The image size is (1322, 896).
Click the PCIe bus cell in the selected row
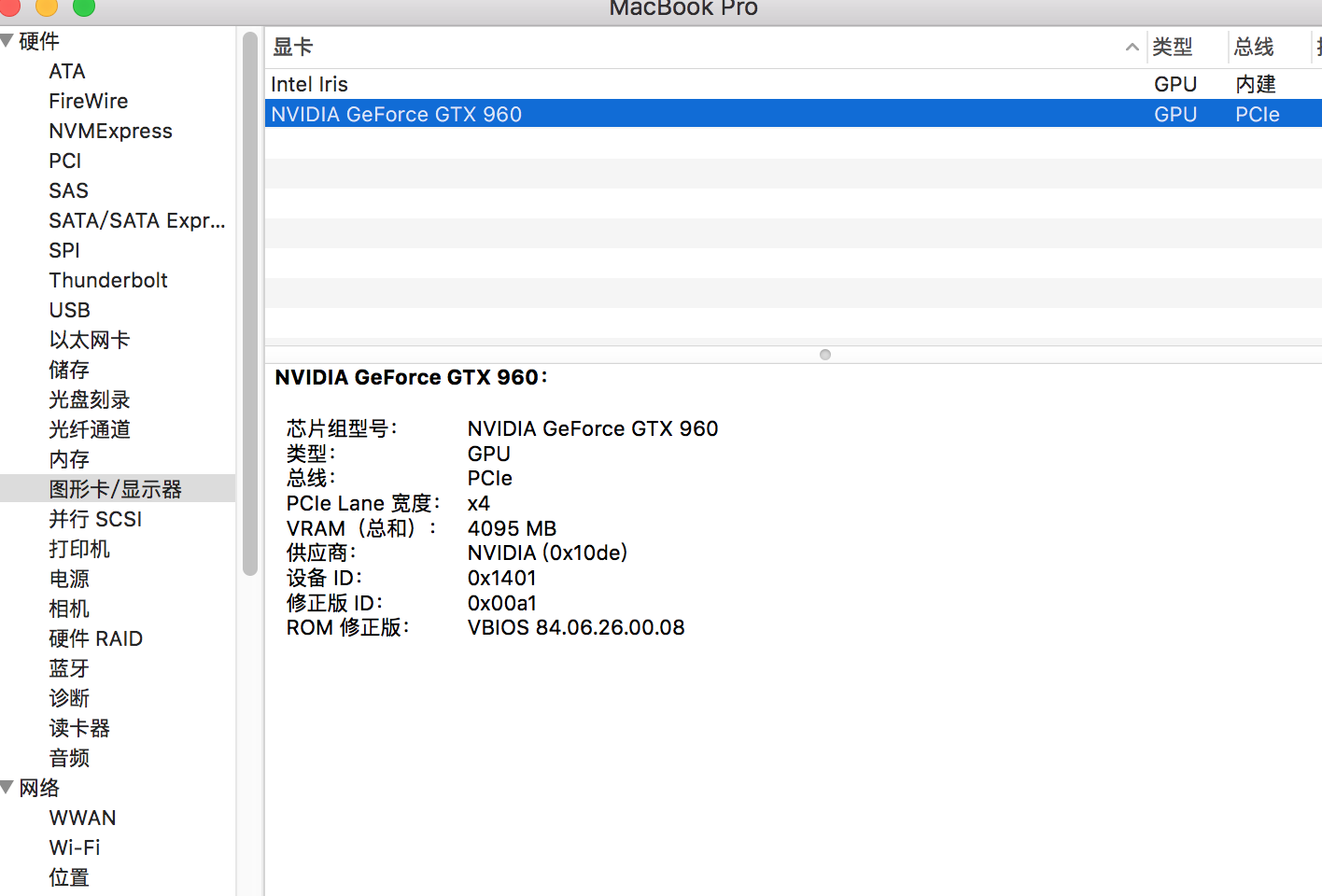pos(1258,115)
